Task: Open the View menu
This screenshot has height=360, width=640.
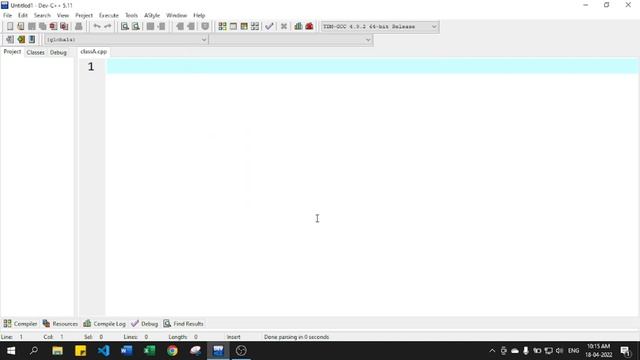Action: 62,16
